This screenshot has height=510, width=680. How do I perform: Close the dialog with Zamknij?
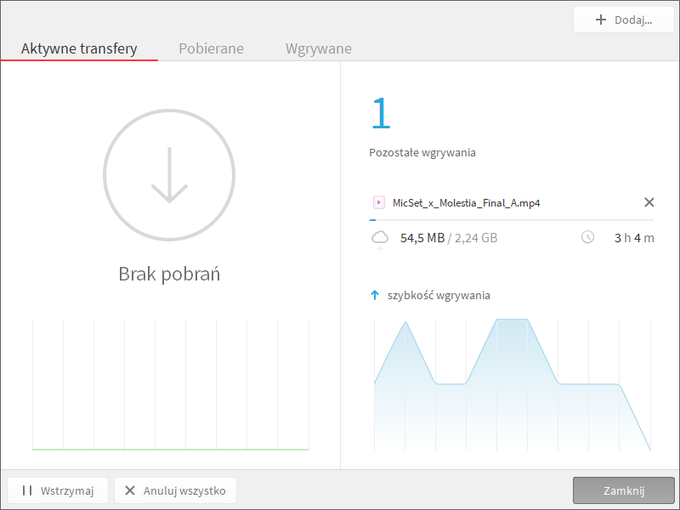pyautogui.click(x=624, y=490)
